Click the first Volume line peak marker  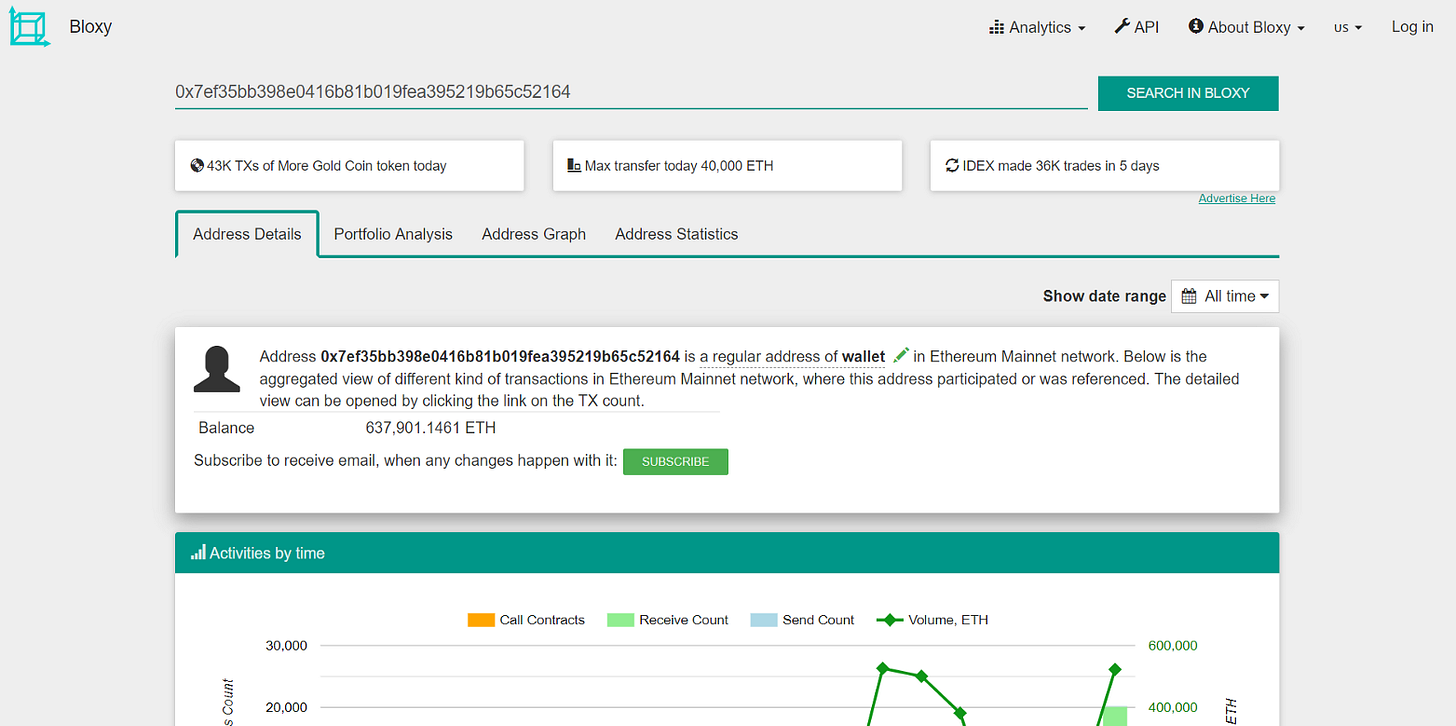(882, 668)
